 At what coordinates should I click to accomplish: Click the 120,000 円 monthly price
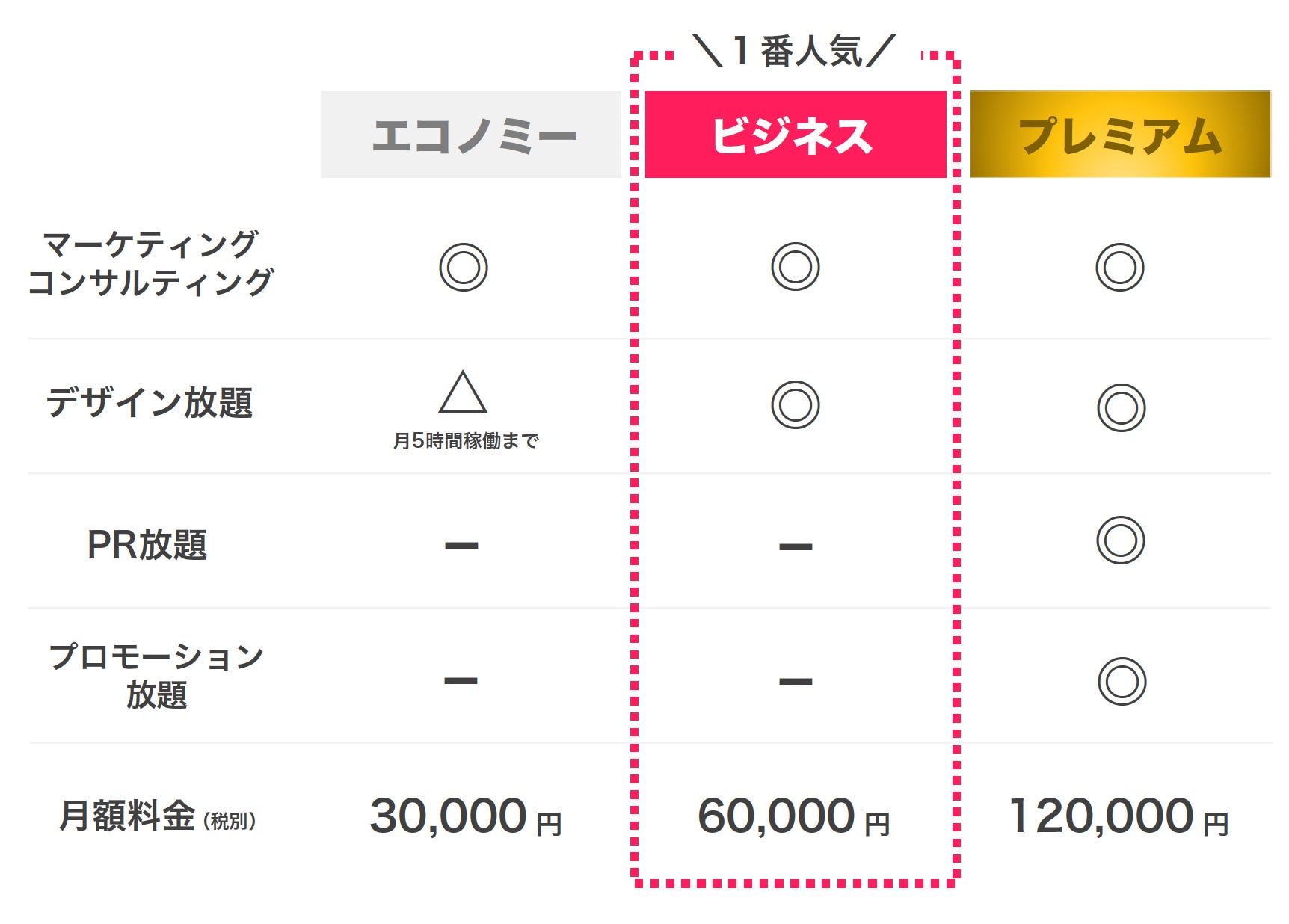pos(1119,816)
